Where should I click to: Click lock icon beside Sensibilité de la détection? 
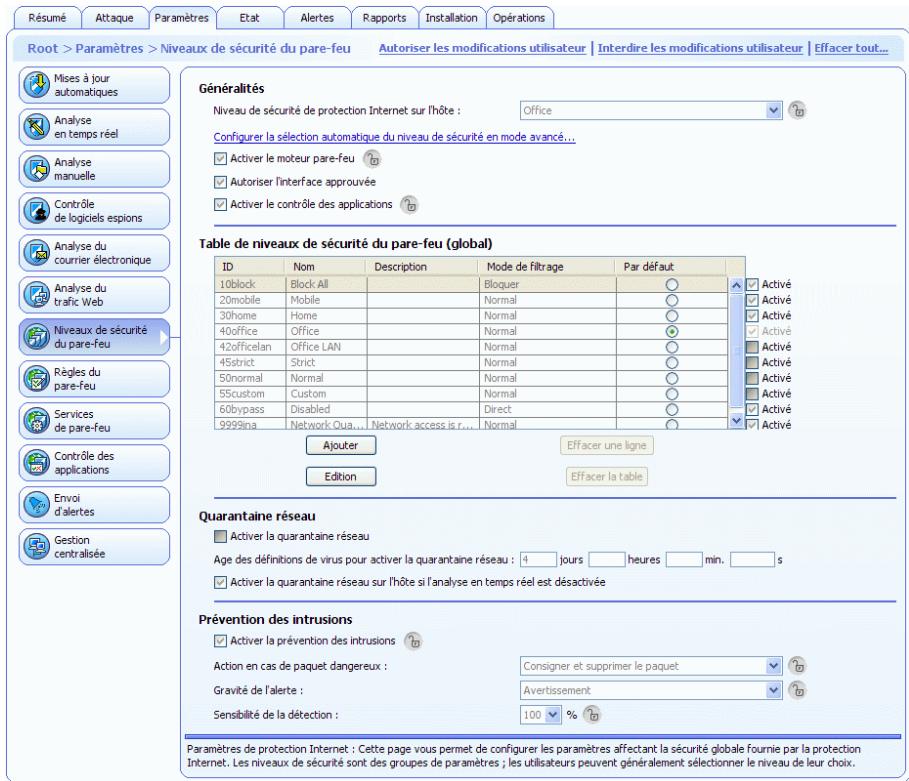(591, 714)
